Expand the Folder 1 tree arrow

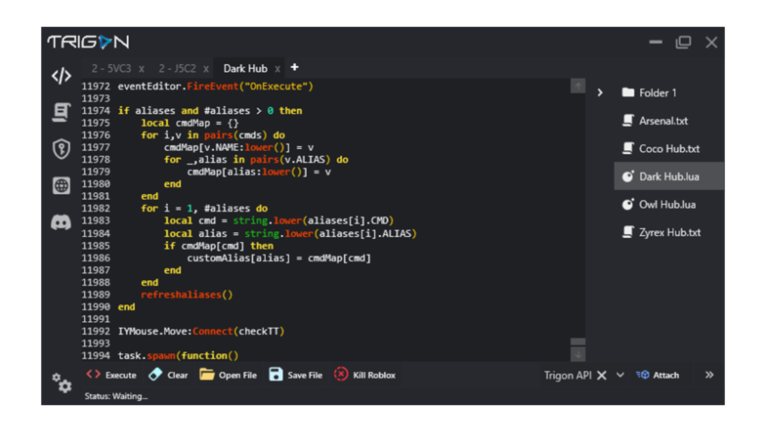tap(600, 93)
